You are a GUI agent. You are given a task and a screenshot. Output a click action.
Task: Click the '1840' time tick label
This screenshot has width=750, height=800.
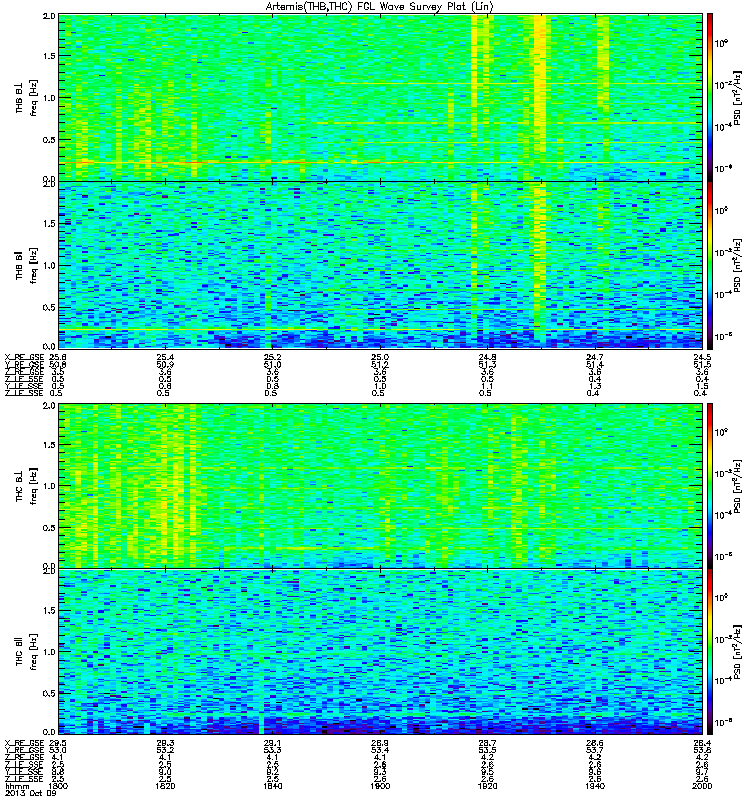pyautogui.click(x=272, y=786)
